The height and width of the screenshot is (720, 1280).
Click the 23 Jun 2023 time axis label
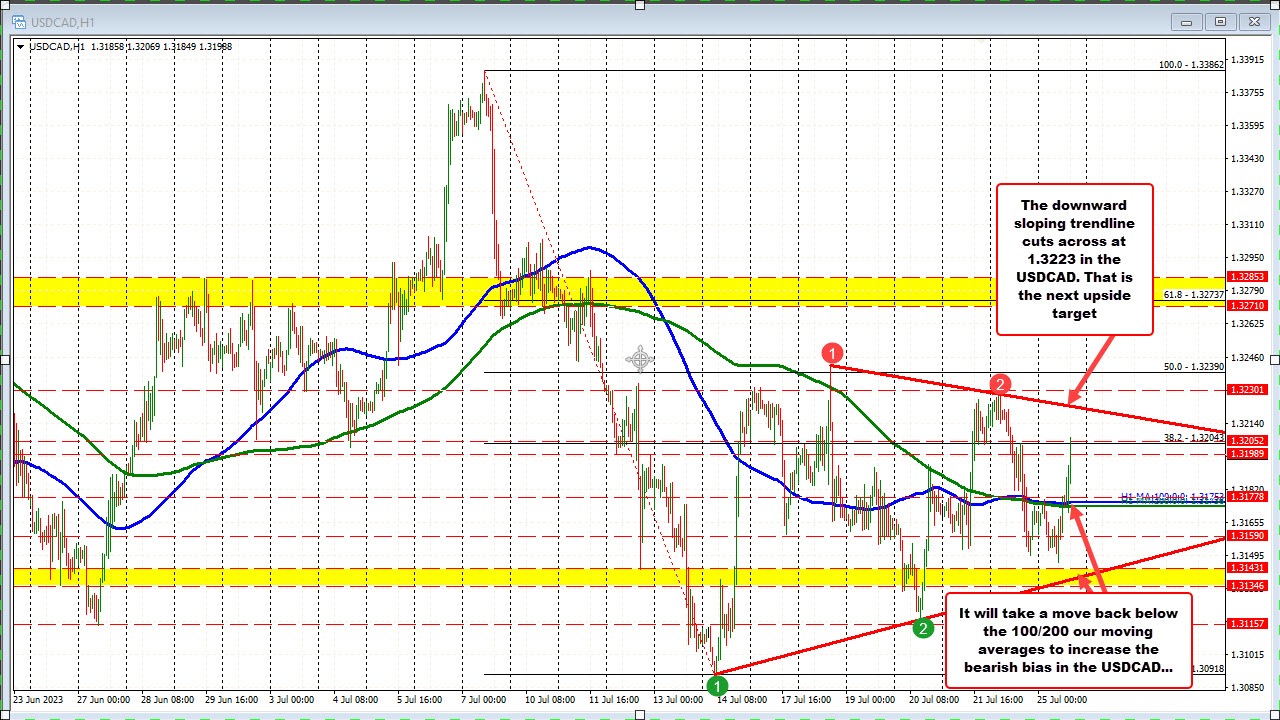click(38, 700)
